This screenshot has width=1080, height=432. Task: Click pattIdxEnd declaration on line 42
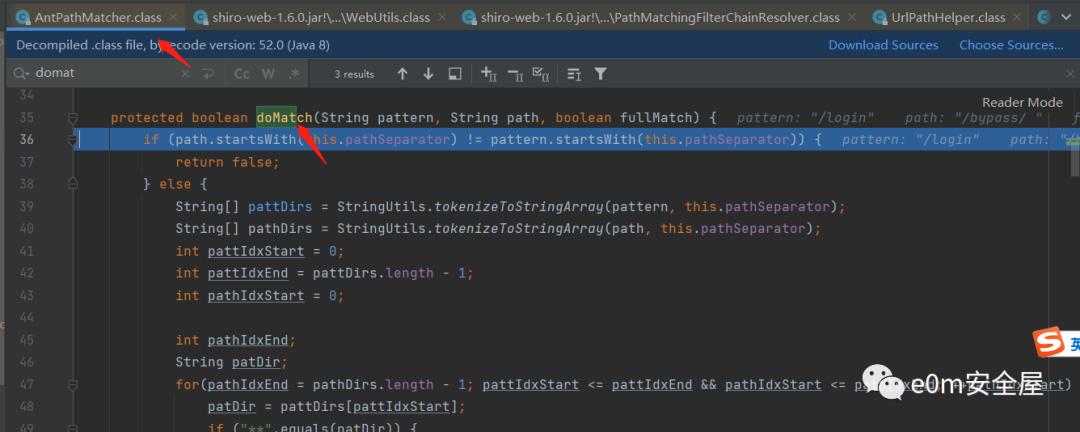click(x=248, y=274)
